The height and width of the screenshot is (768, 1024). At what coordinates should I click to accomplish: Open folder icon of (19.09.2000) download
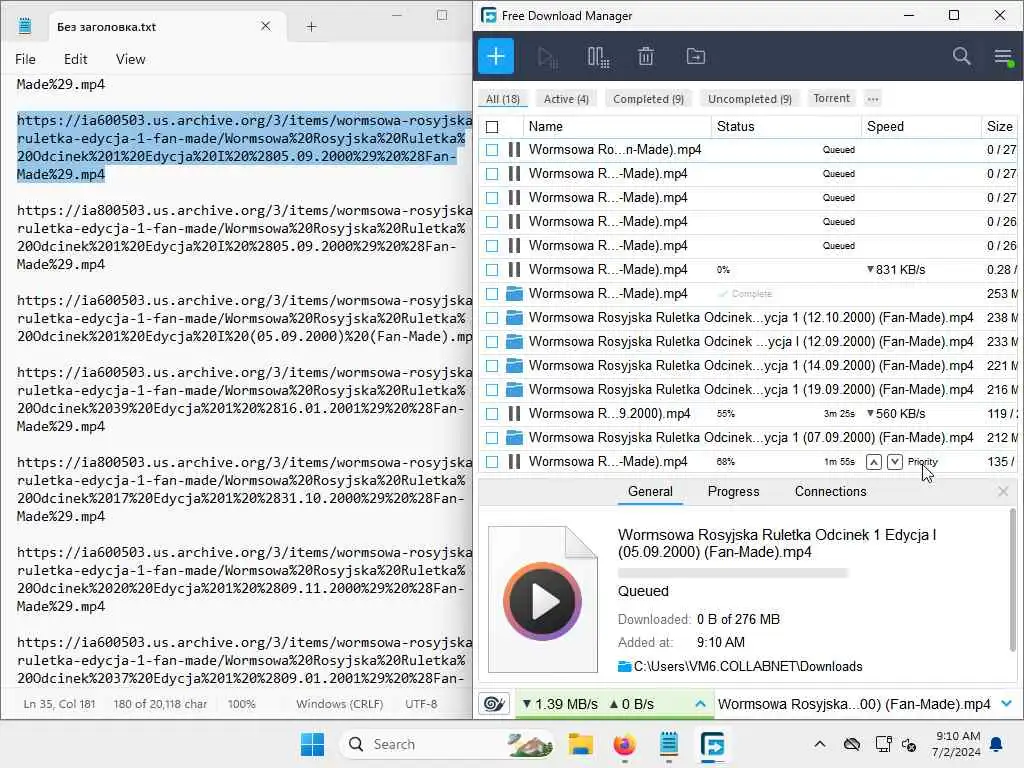(x=515, y=390)
